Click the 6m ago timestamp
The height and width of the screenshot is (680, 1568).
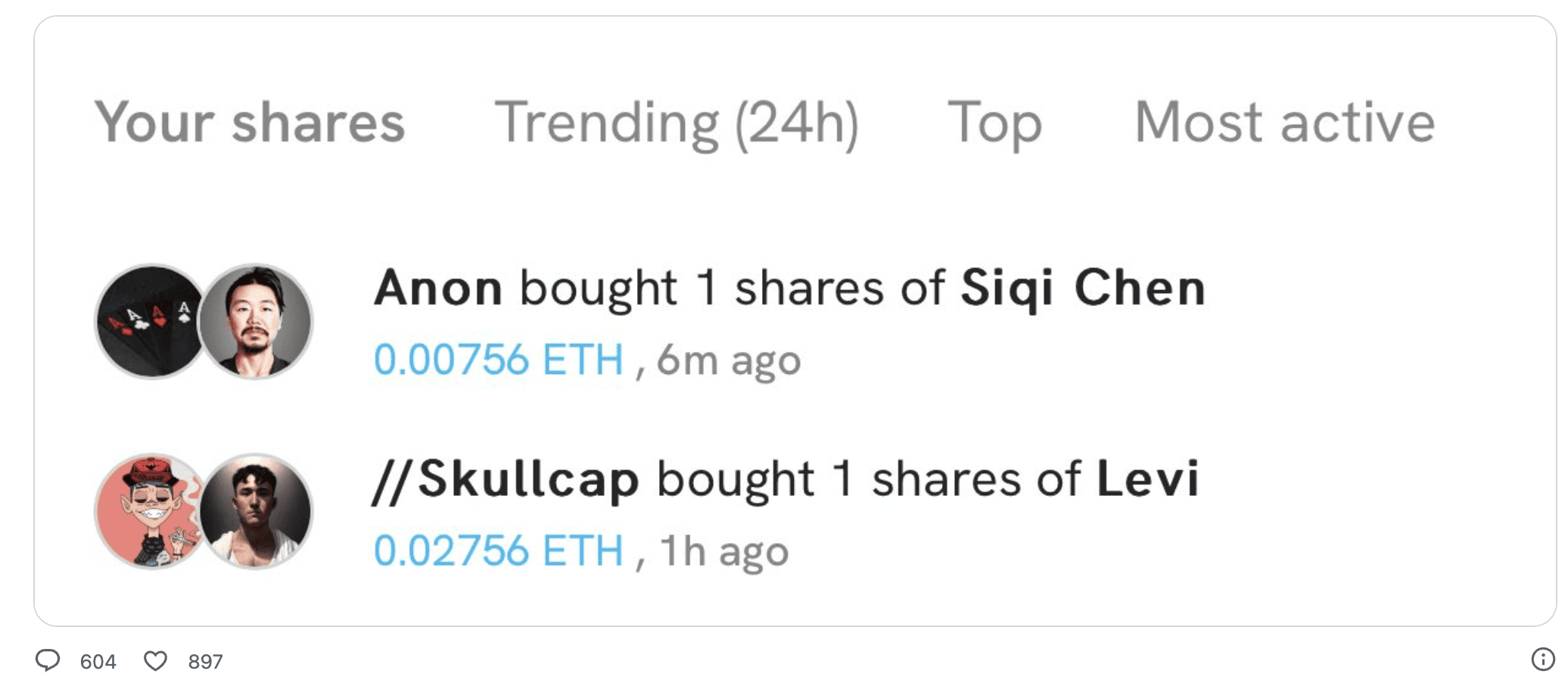tap(729, 360)
